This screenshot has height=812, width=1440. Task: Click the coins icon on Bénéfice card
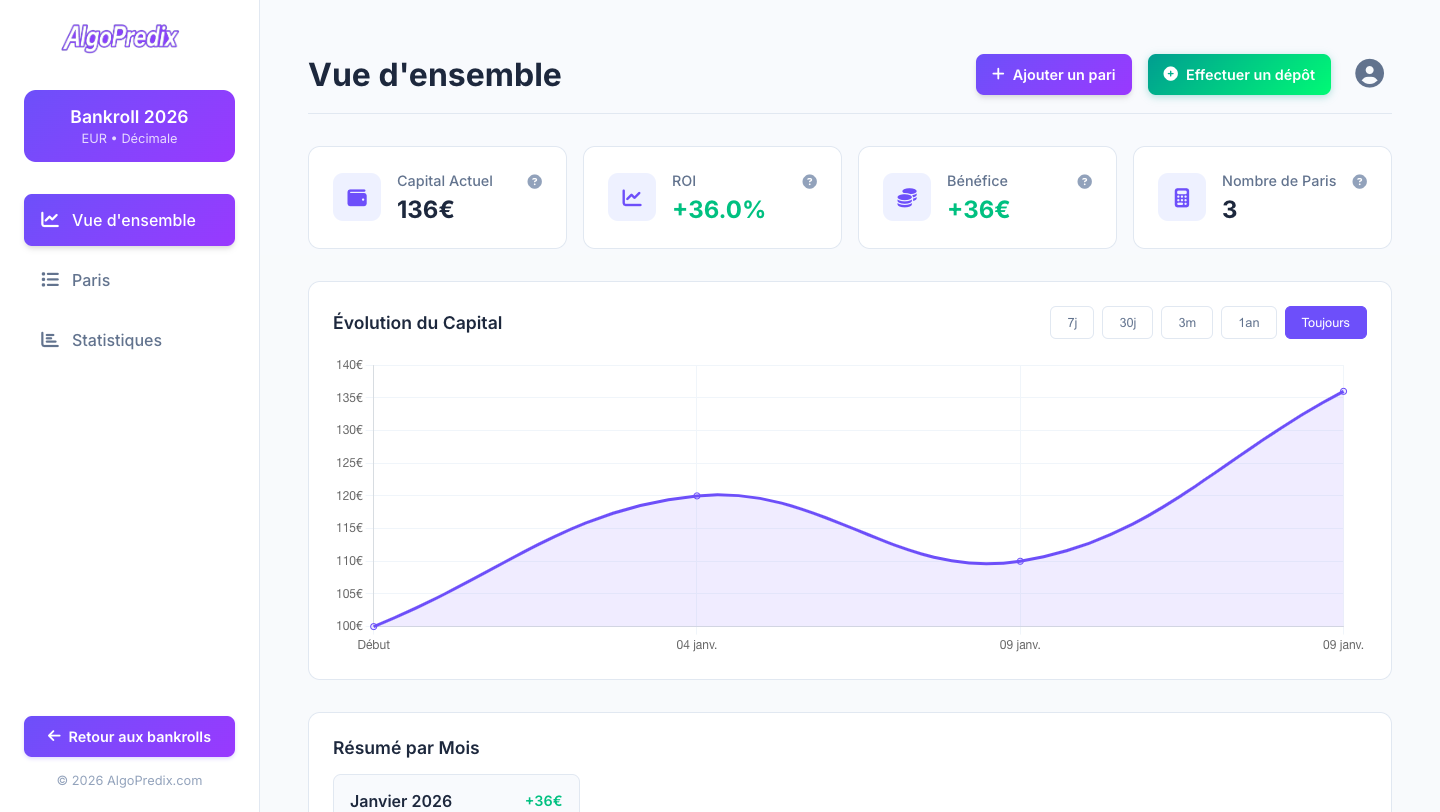click(907, 197)
